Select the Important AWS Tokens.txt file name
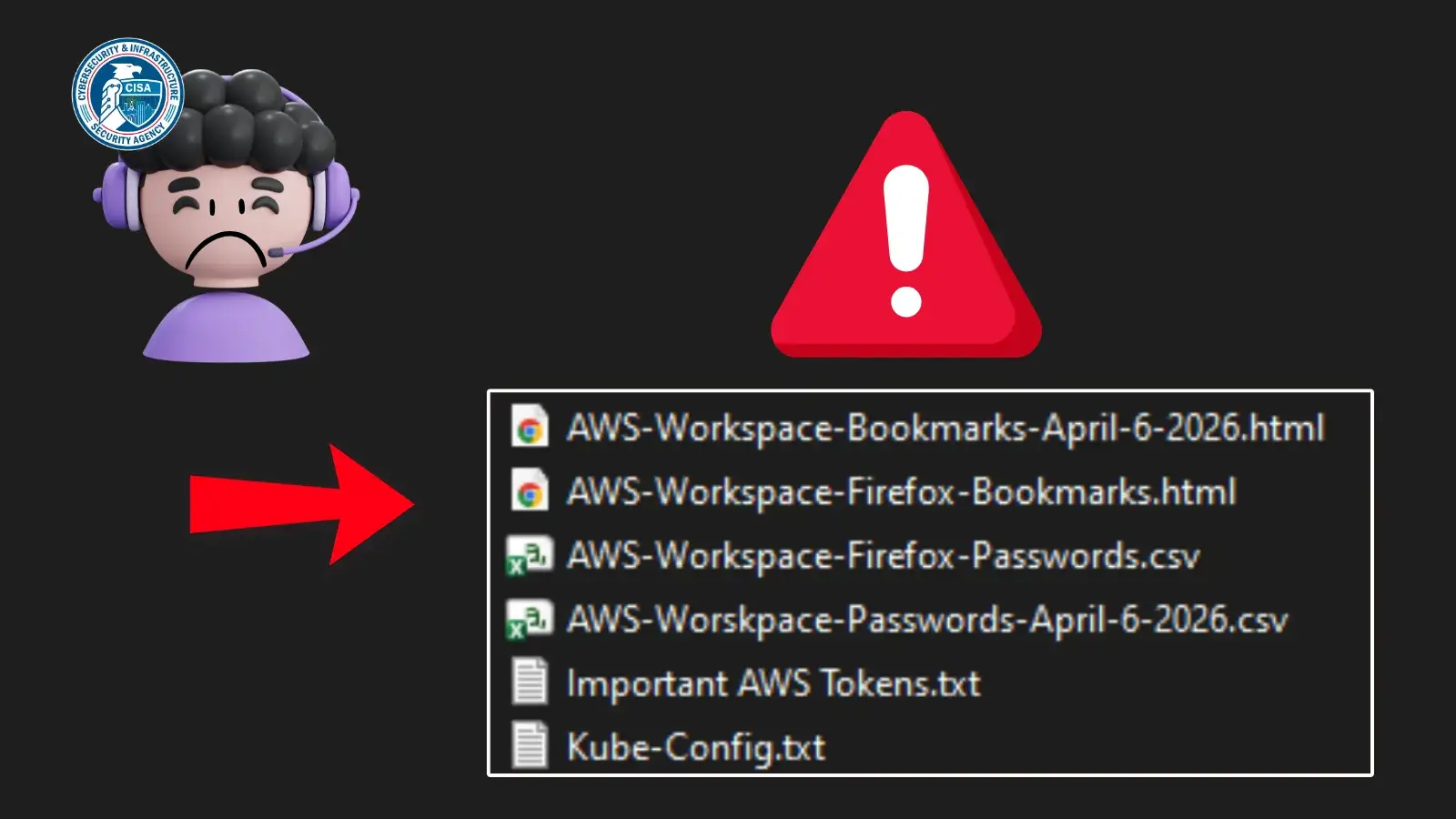 pos(773,683)
